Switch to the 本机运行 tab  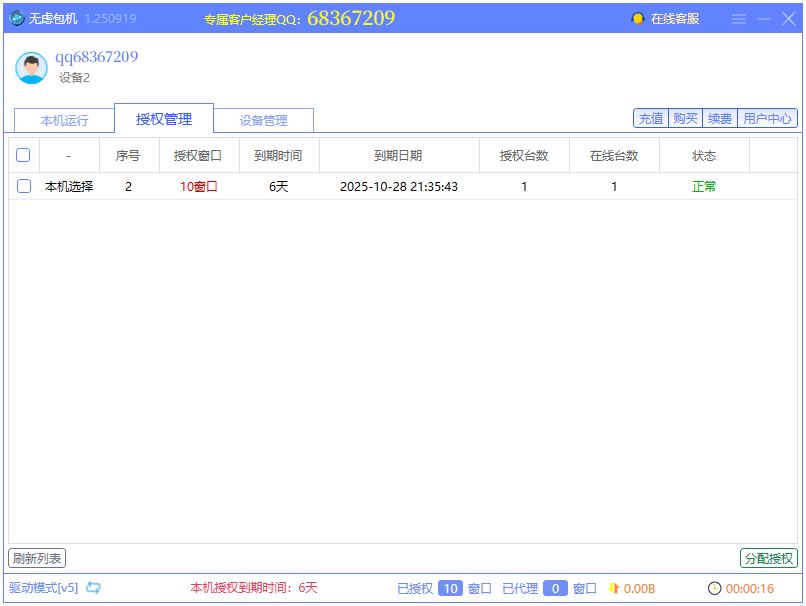click(x=63, y=119)
